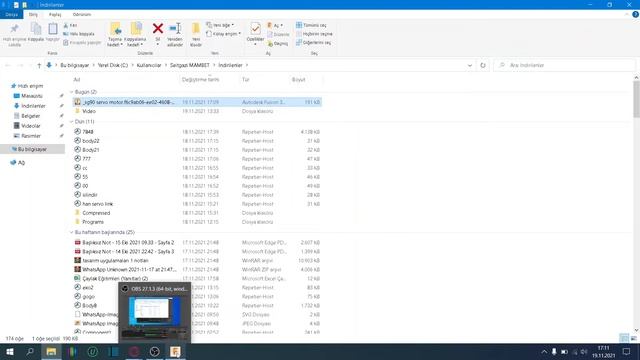This screenshot has width=640, height=360.
Task: Select the han servo link file
Action: pyautogui.click(x=197, y=204)
